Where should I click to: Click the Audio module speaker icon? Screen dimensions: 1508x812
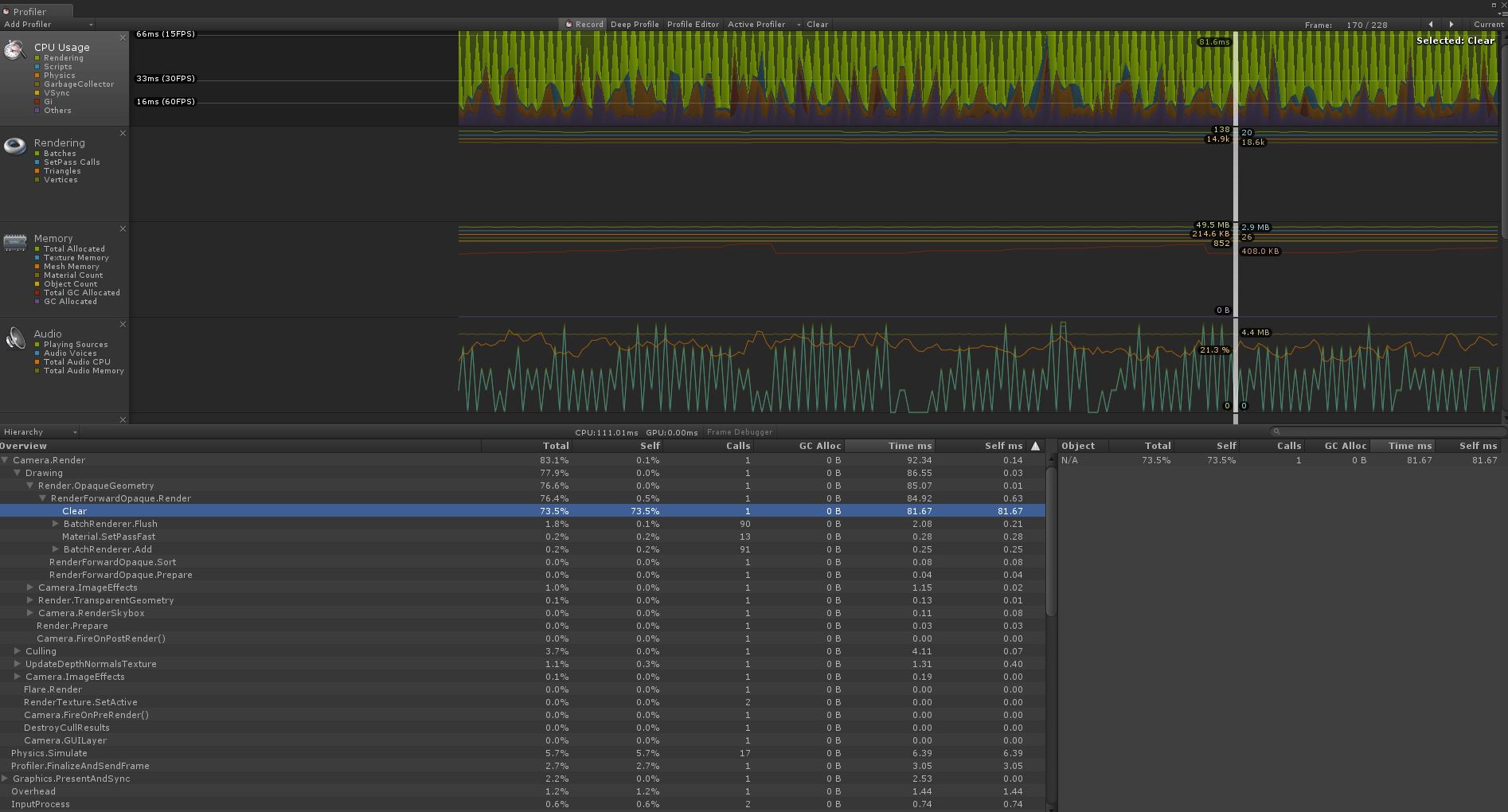tap(14, 338)
